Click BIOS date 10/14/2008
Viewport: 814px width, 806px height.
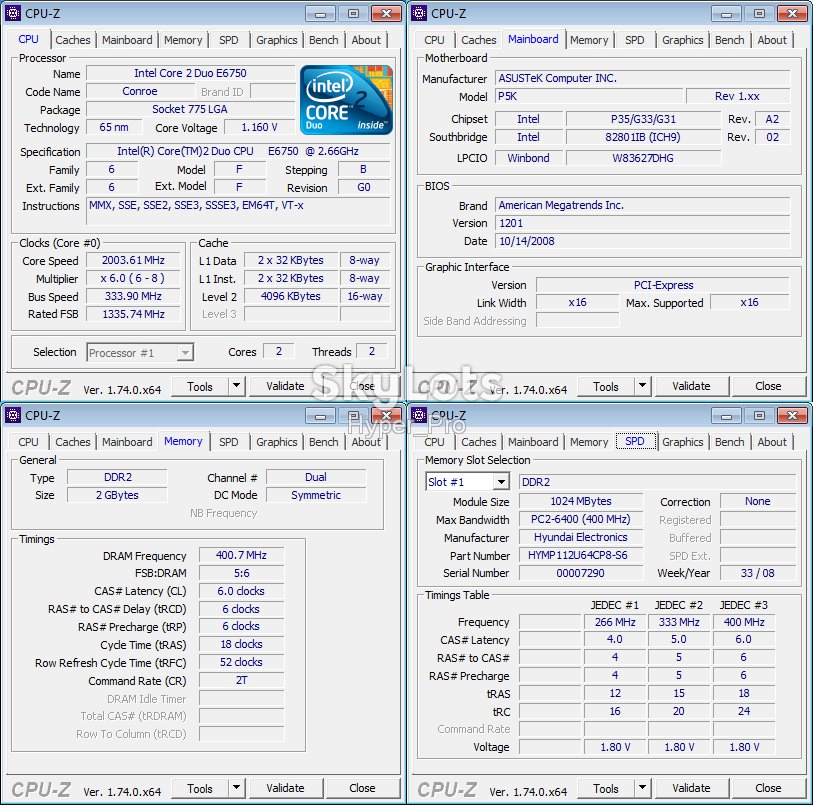pos(643,241)
